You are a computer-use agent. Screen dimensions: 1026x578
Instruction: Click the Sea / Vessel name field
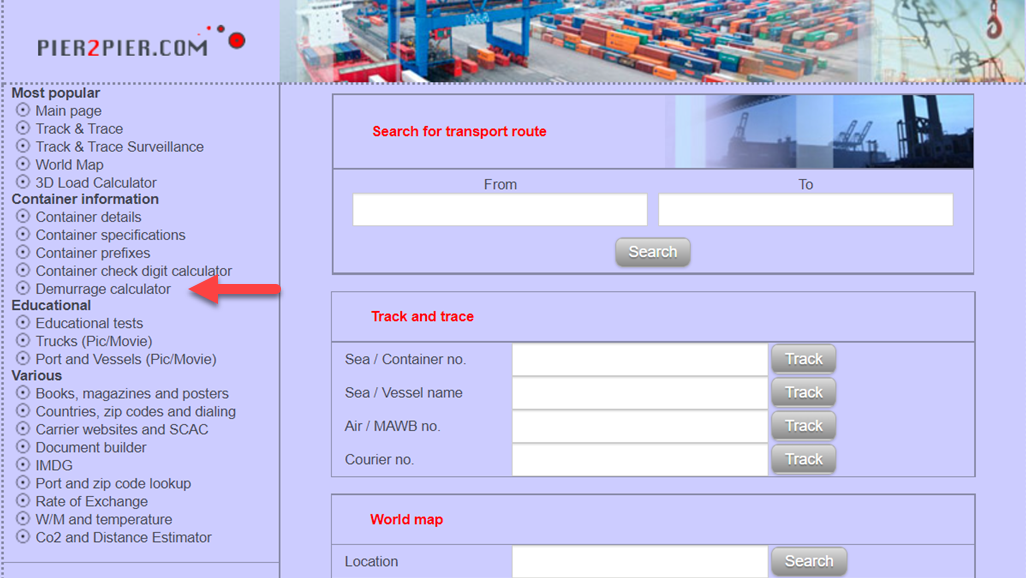[x=639, y=393]
